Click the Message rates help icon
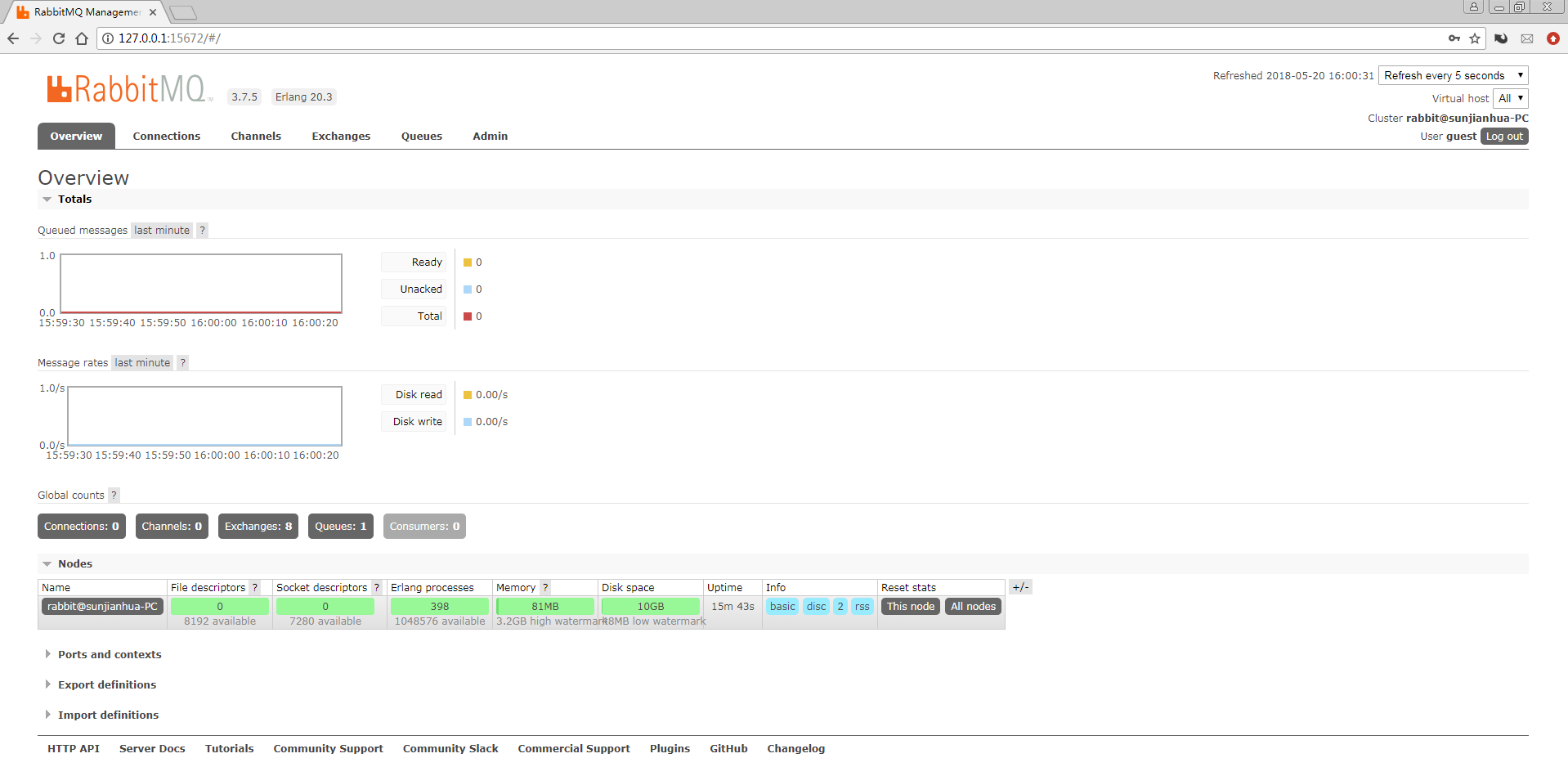Image resolution: width=1568 pixels, height=767 pixels. pyautogui.click(x=182, y=362)
